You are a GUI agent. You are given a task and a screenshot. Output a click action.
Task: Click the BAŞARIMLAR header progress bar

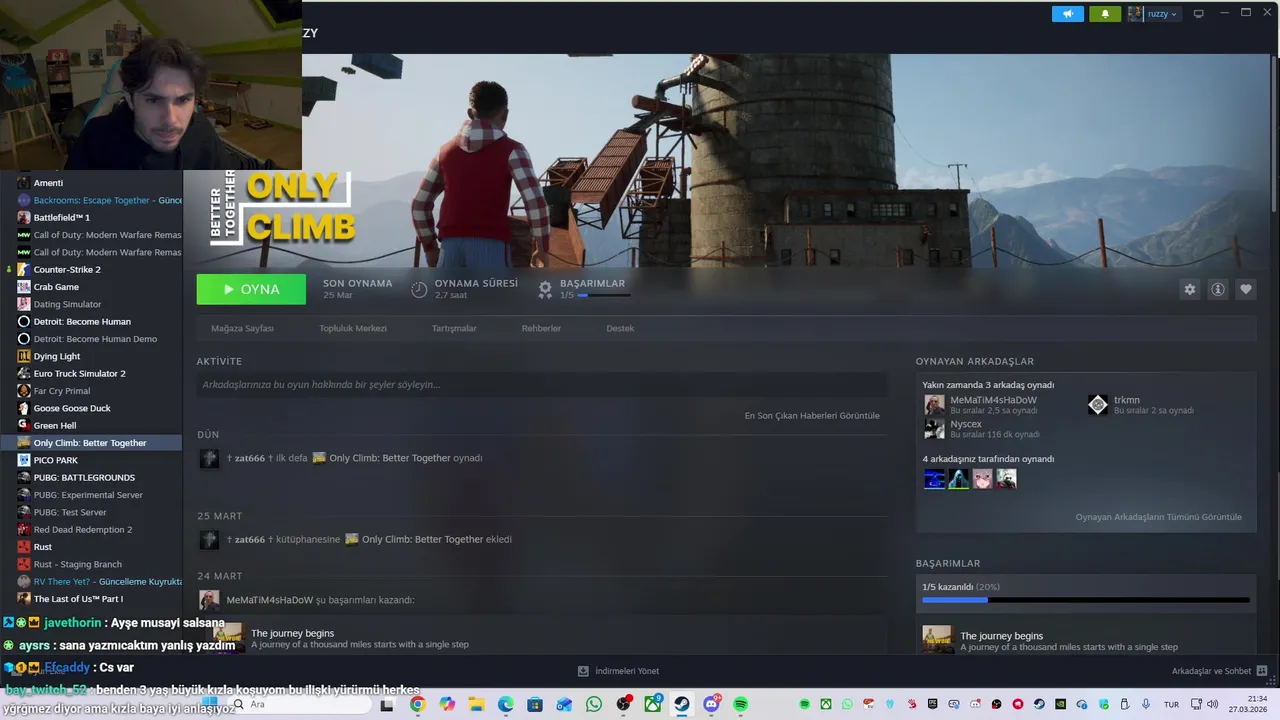pos(603,296)
